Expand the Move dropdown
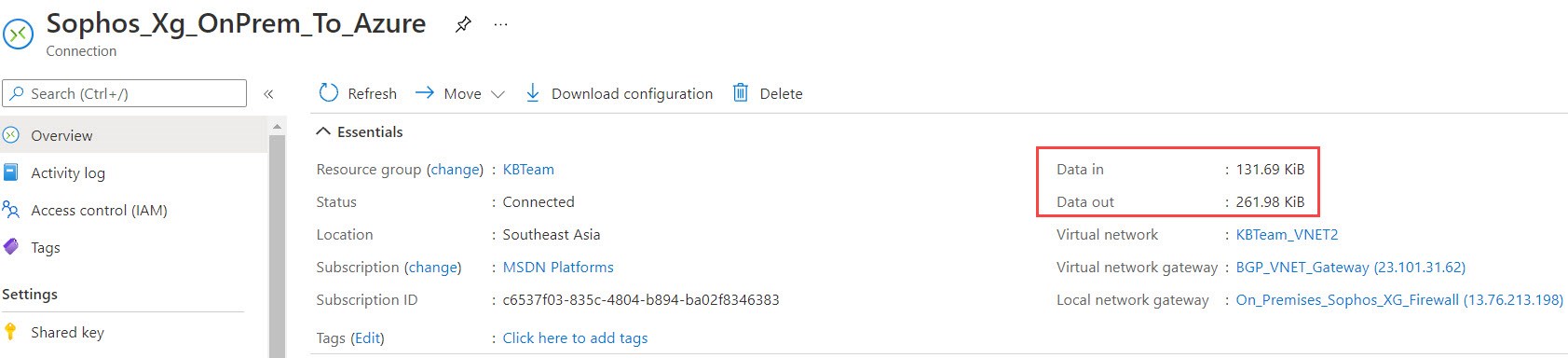The width and height of the screenshot is (1568, 358). pyautogui.click(x=498, y=94)
